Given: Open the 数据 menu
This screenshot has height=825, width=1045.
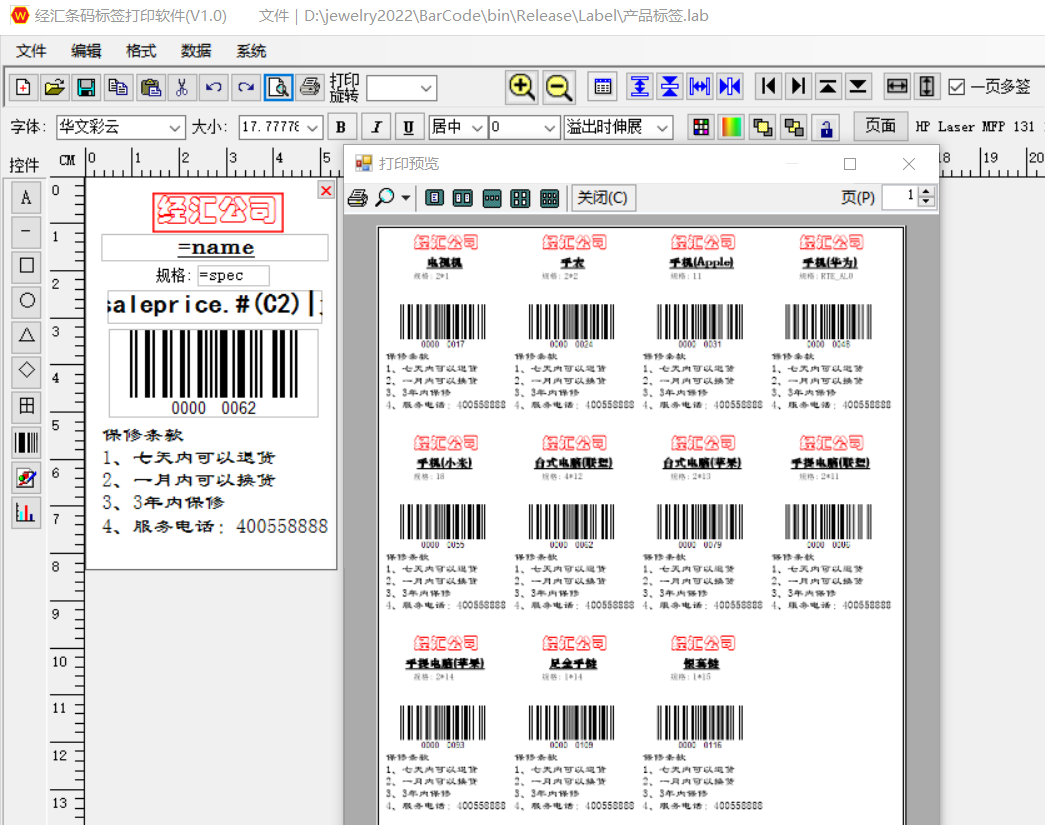Looking at the screenshot, I should pos(196,51).
